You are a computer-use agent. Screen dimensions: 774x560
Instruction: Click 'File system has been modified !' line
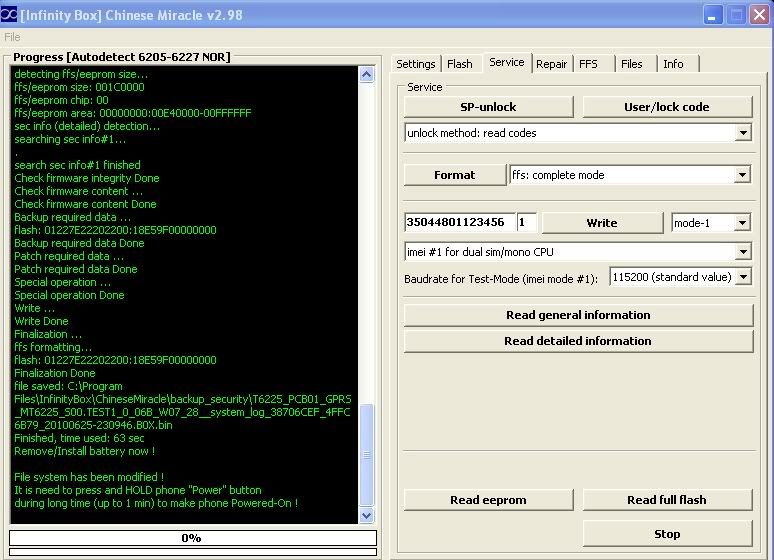89,477
